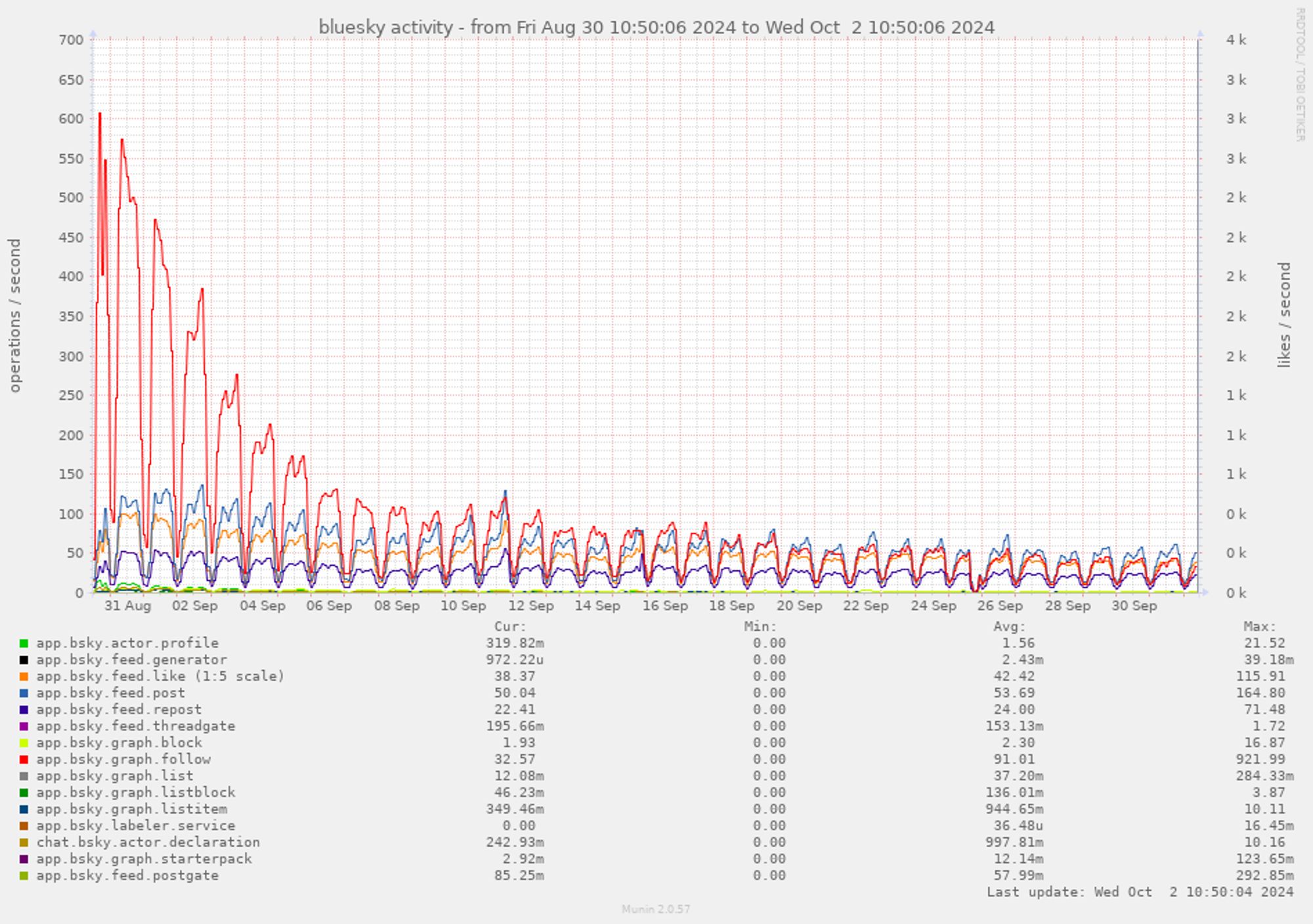
Task: Click the feed.like average value 42.42
Action: coord(1014,677)
